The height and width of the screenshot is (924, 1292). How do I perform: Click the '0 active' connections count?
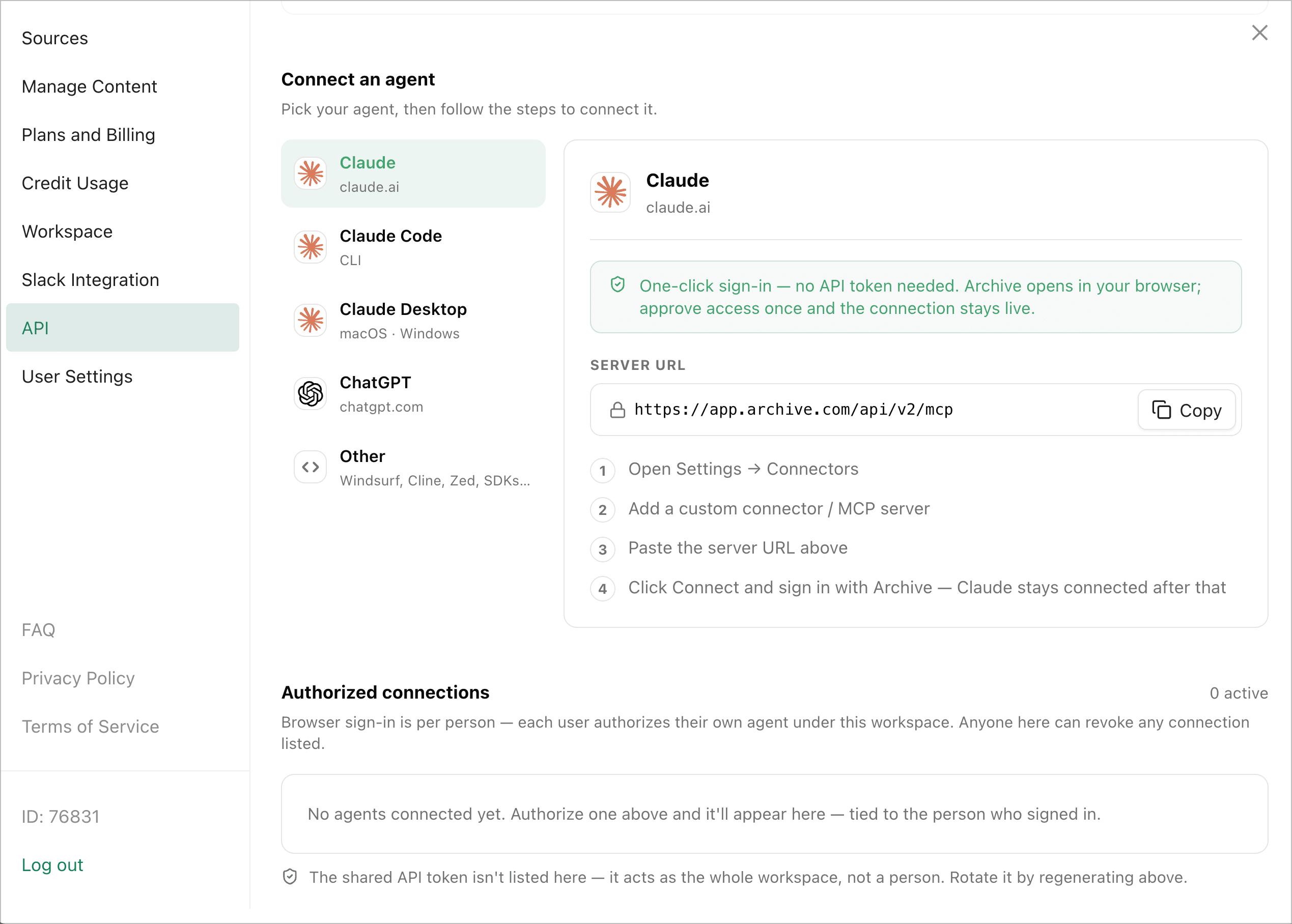point(1239,693)
